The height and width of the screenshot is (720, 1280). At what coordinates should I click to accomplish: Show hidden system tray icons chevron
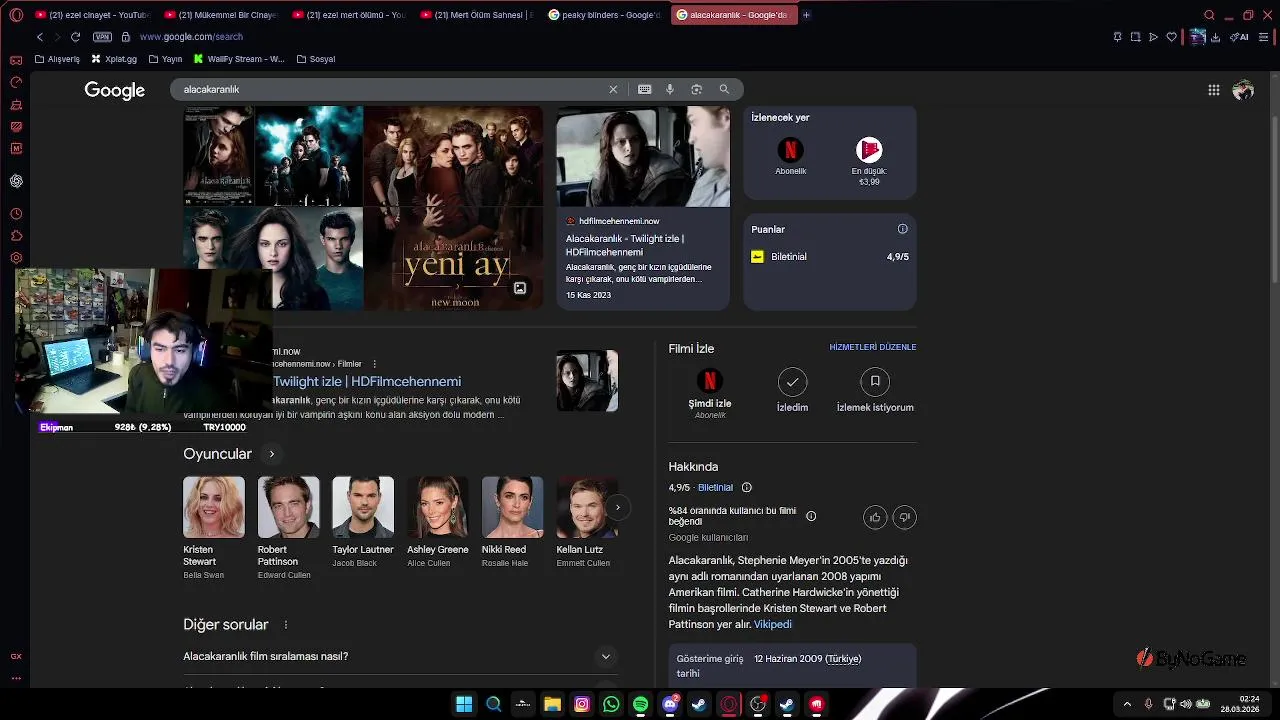(1127, 704)
